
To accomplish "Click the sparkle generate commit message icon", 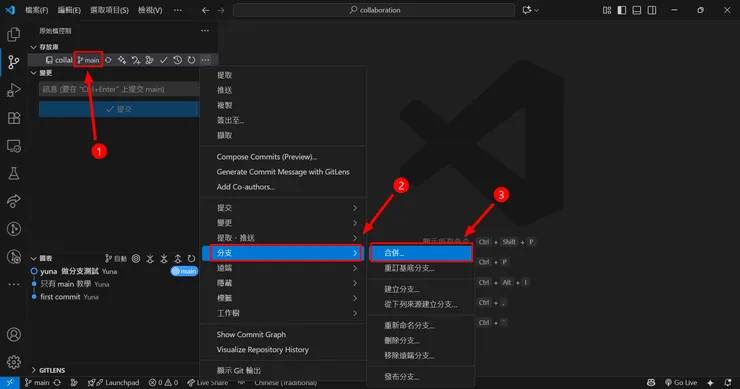I will (122, 60).
